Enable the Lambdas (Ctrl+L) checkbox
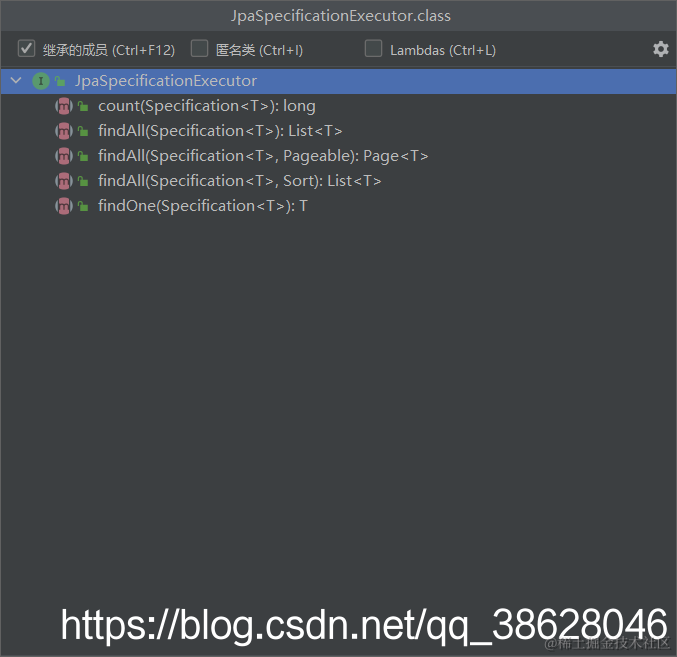Viewport: 677px width, 657px height. (x=373, y=48)
